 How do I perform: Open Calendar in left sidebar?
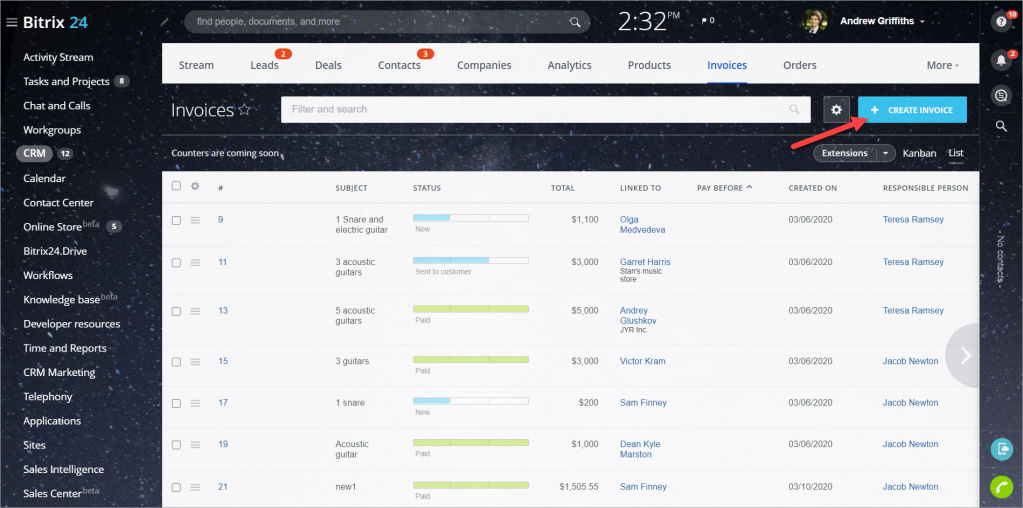(44, 178)
